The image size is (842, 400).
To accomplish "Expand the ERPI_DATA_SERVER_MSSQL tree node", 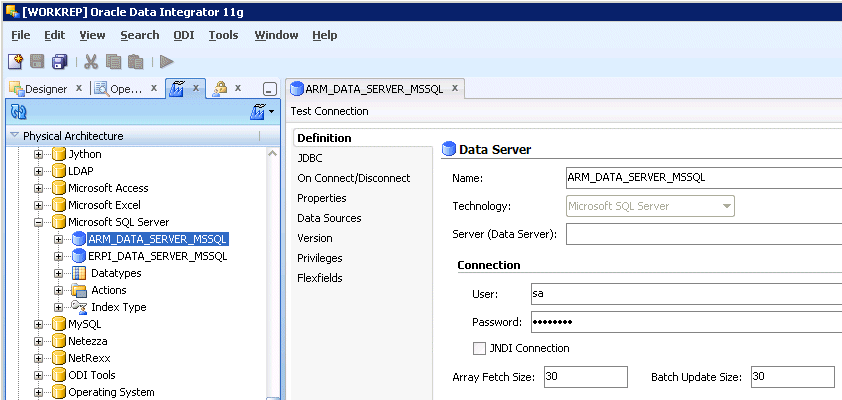I will 59,256.
